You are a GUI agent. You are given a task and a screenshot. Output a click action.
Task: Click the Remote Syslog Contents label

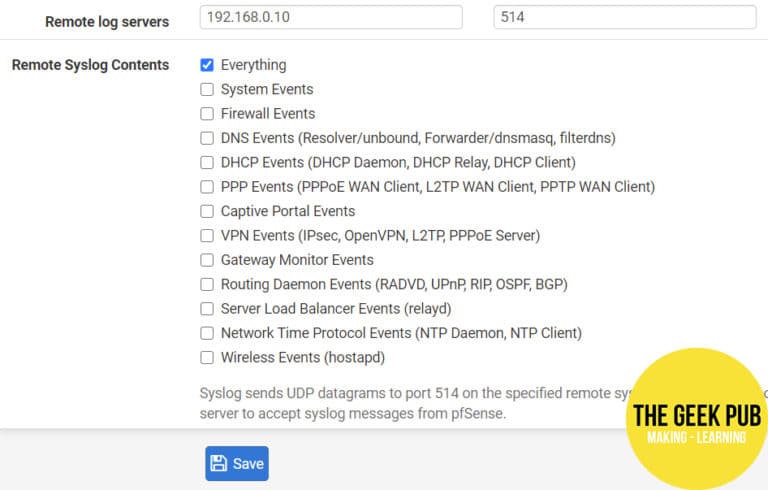(x=90, y=65)
